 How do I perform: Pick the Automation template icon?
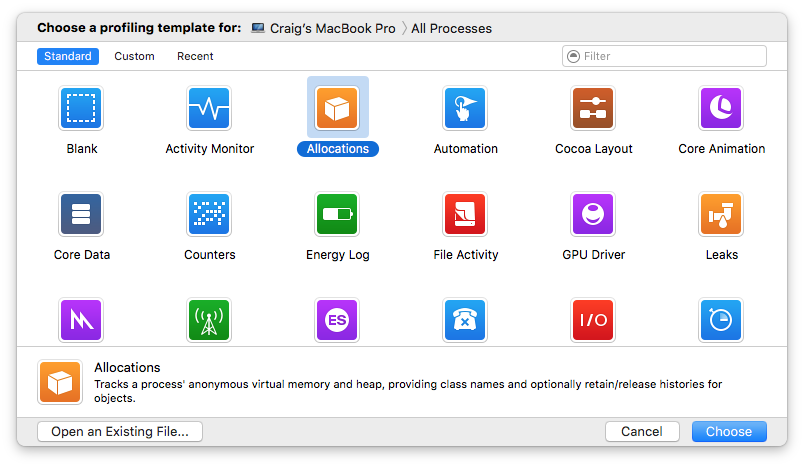(465, 108)
